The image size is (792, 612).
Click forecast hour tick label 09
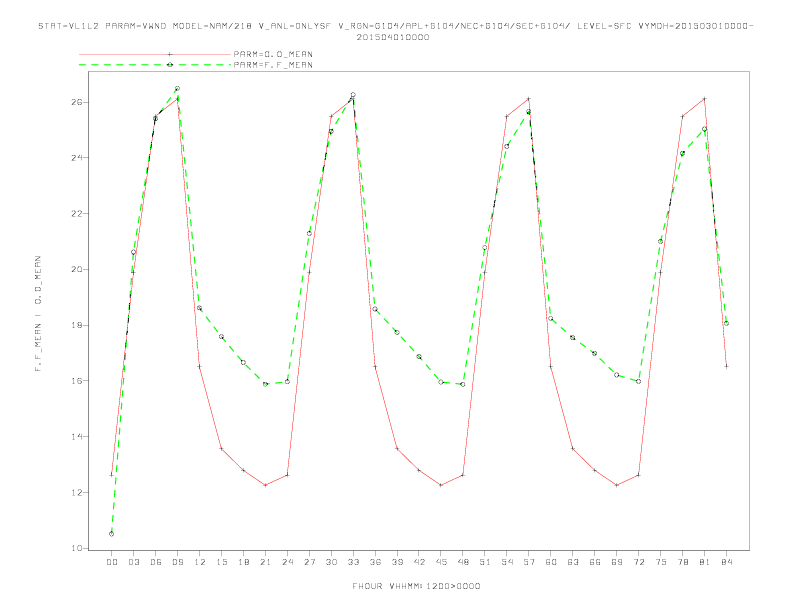(x=177, y=562)
